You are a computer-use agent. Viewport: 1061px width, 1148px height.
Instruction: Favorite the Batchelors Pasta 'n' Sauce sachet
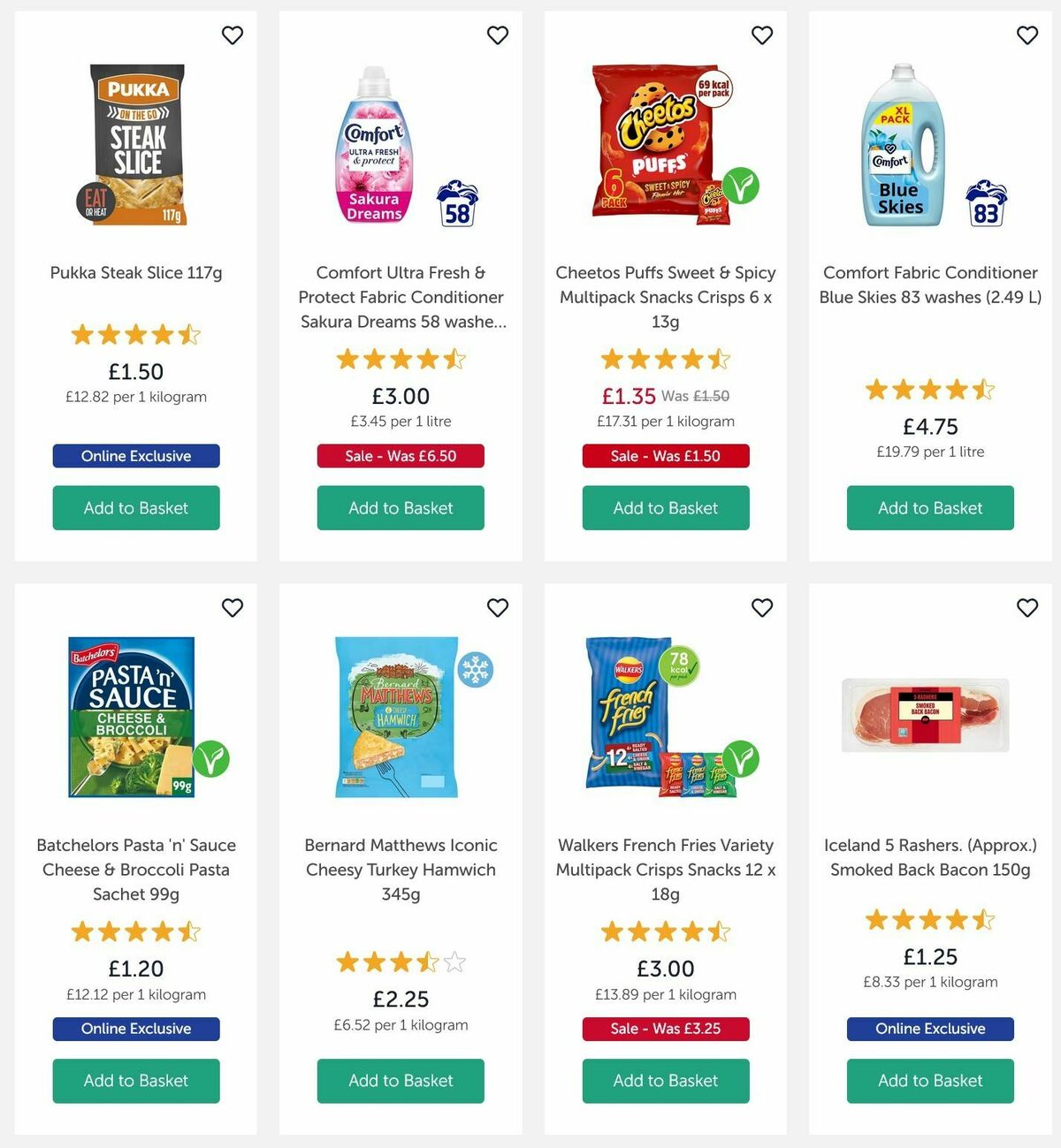point(233,608)
